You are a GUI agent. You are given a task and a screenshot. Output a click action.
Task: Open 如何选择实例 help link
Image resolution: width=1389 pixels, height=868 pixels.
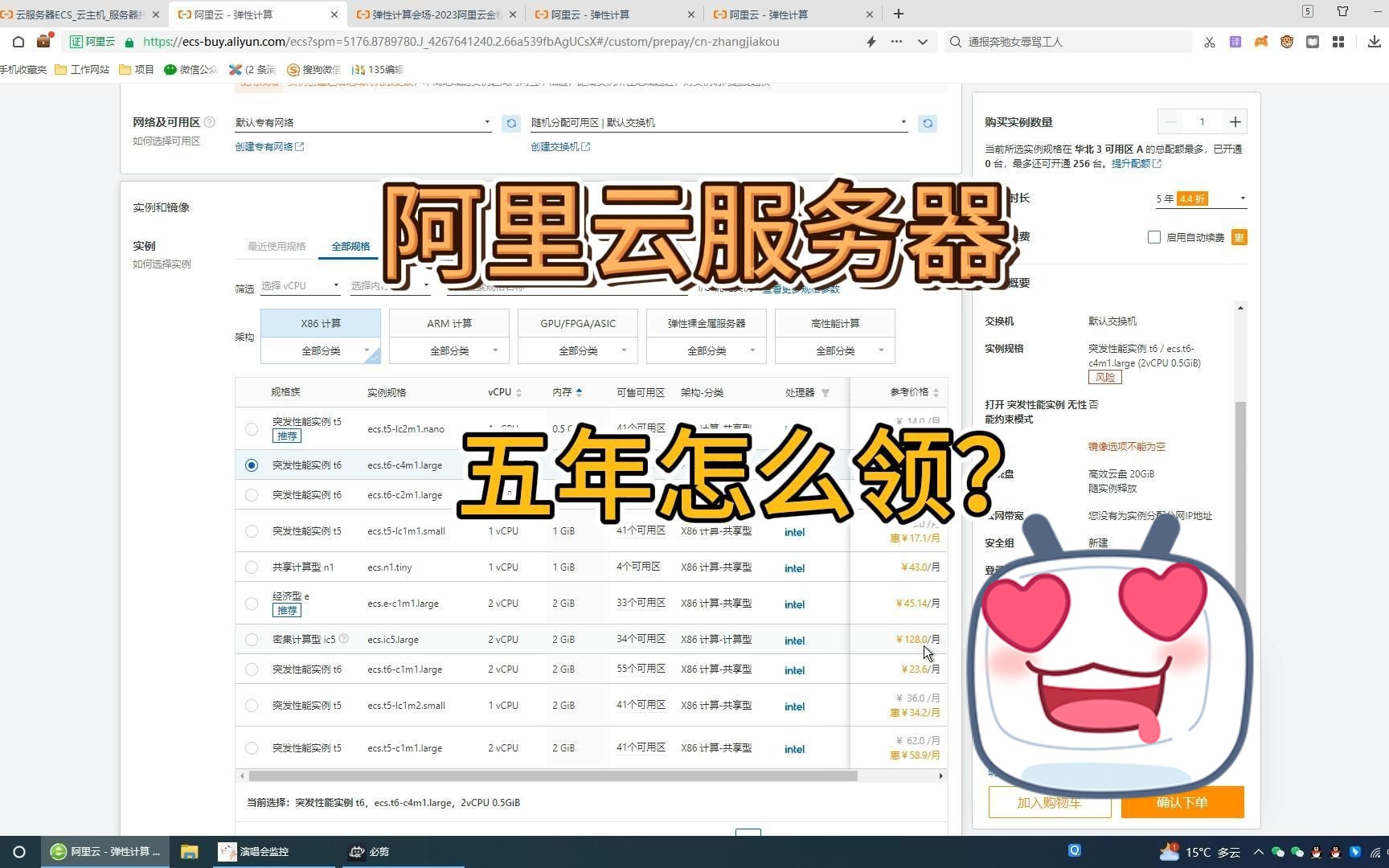click(162, 264)
